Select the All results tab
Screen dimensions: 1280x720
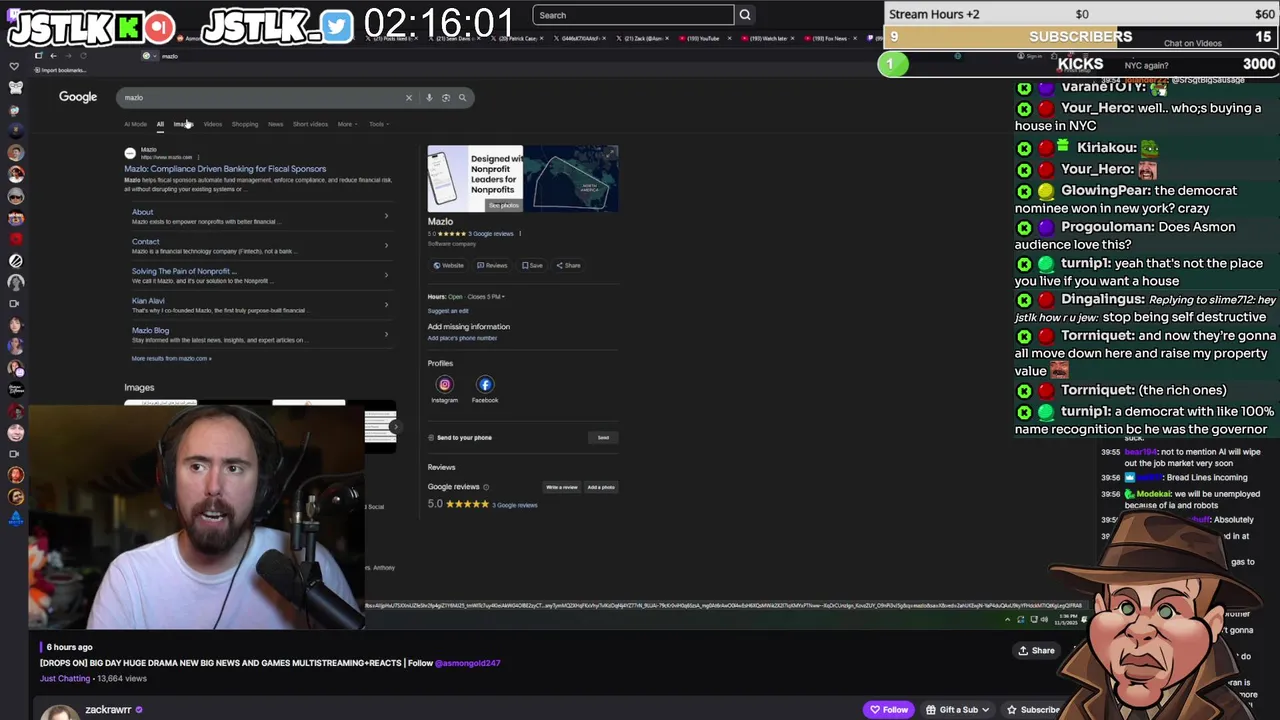pyautogui.click(x=160, y=124)
